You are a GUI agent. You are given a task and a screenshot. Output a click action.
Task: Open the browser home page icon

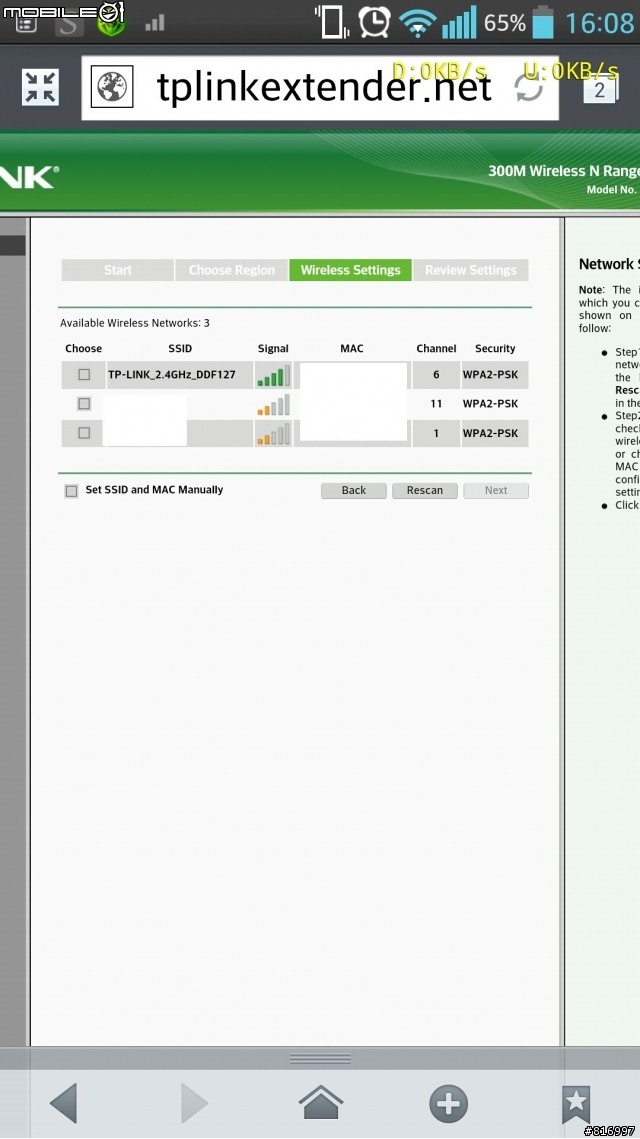point(320,1103)
